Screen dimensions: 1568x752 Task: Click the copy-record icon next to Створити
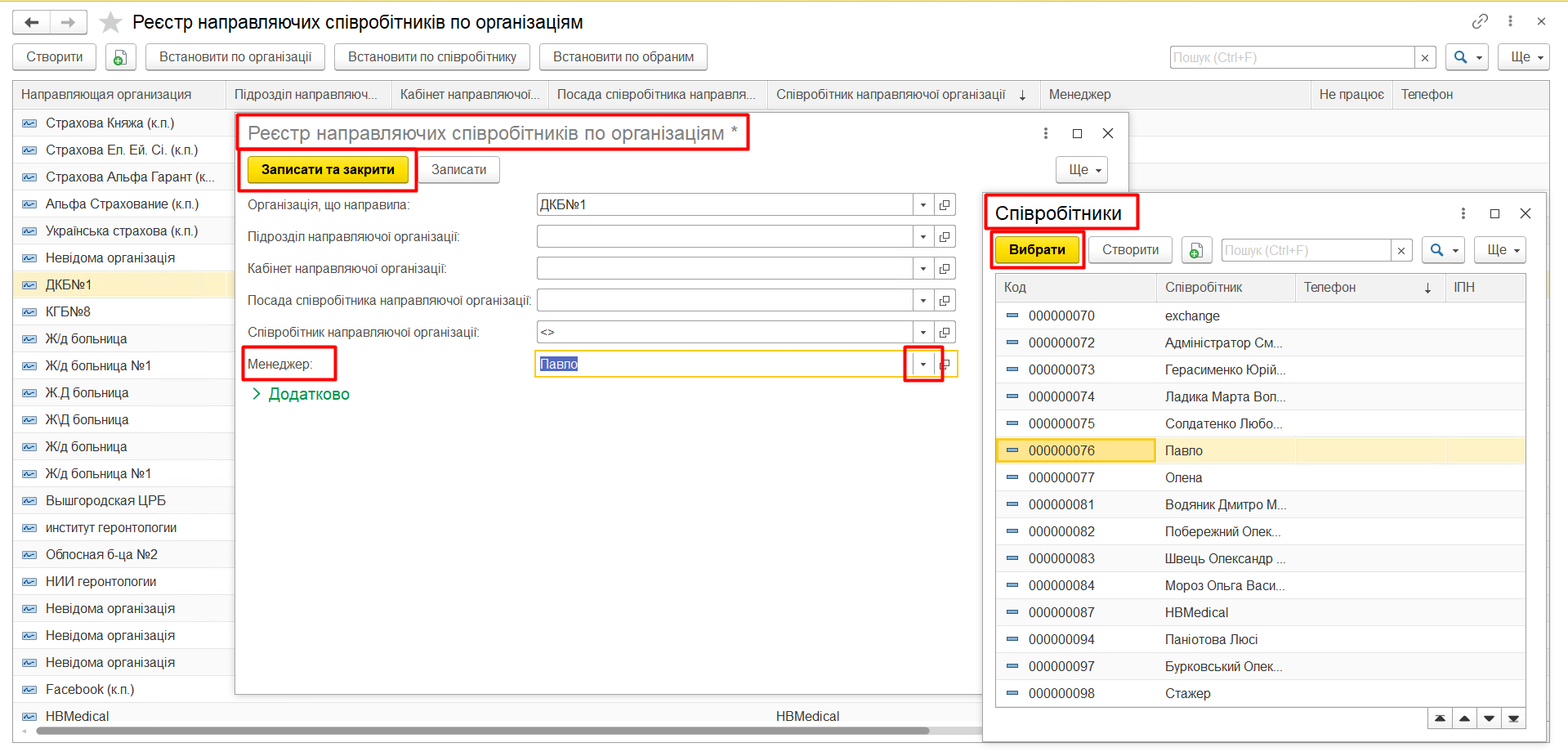click(x=119, y=57)
